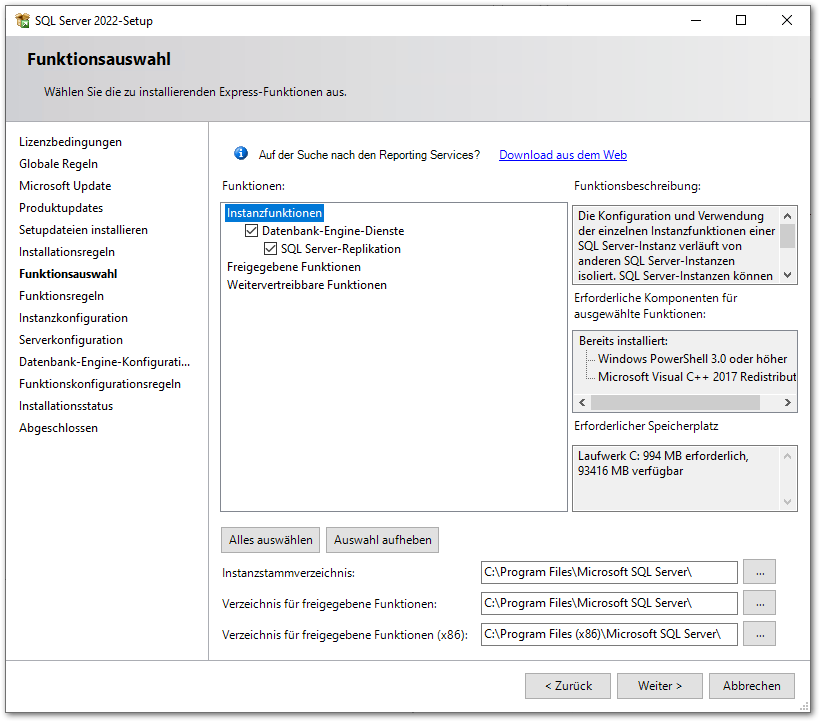Open the Download aus dem Web link
Image resolution: width=820 pixels, height=722 pixels.
click(562, 155)
